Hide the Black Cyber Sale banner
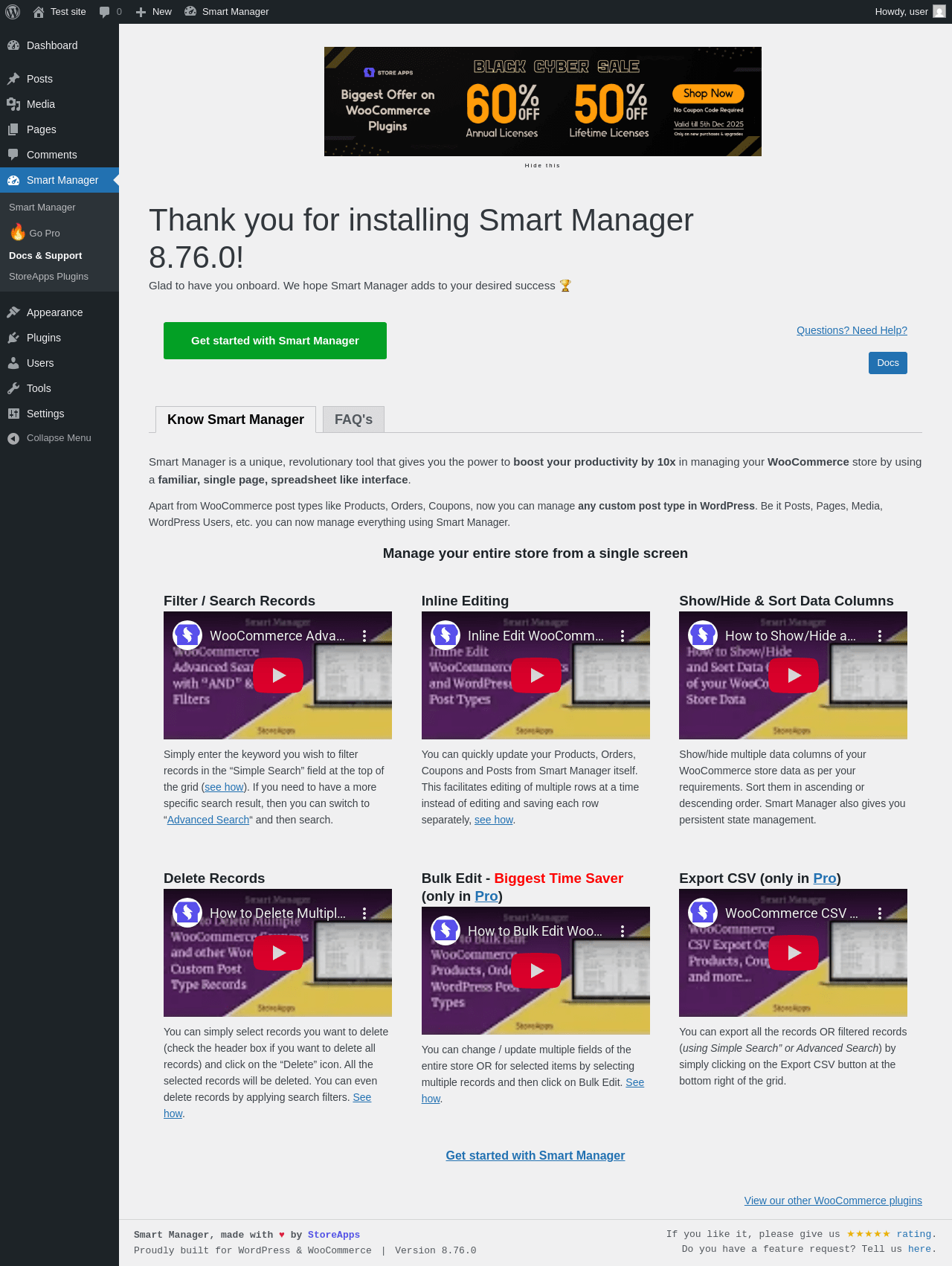952x1266 pixels. pos(542,166)
